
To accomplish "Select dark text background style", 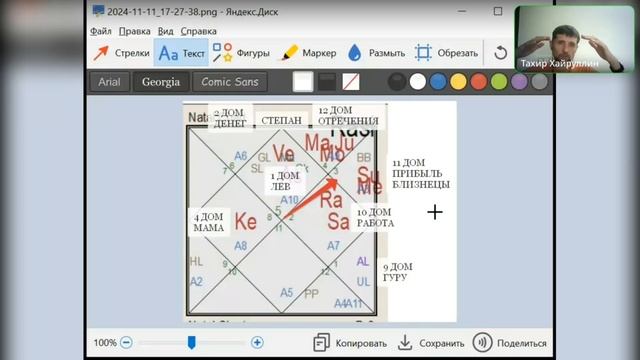I will [327, 82].
